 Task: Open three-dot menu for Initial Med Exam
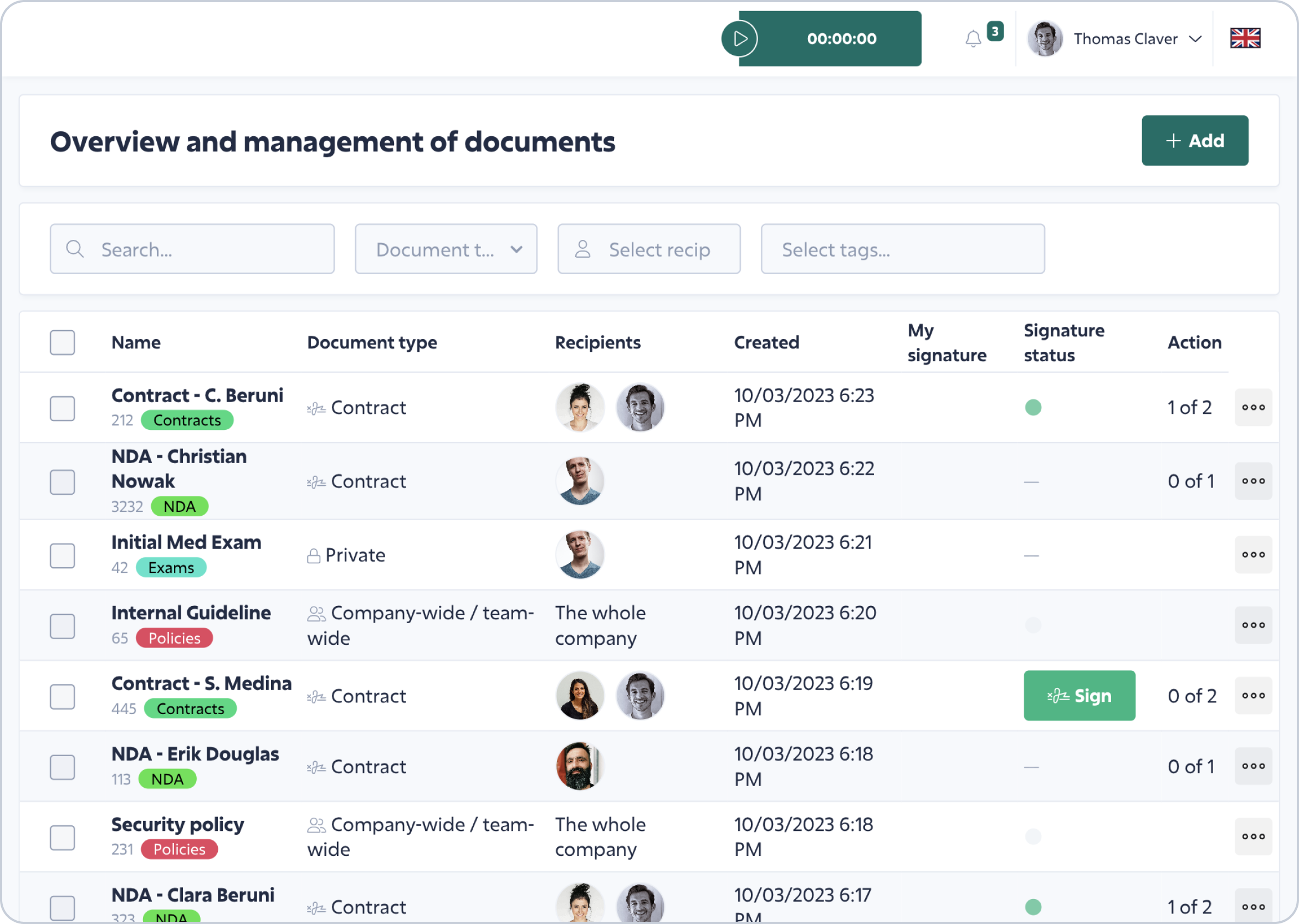coord(1253,555)
